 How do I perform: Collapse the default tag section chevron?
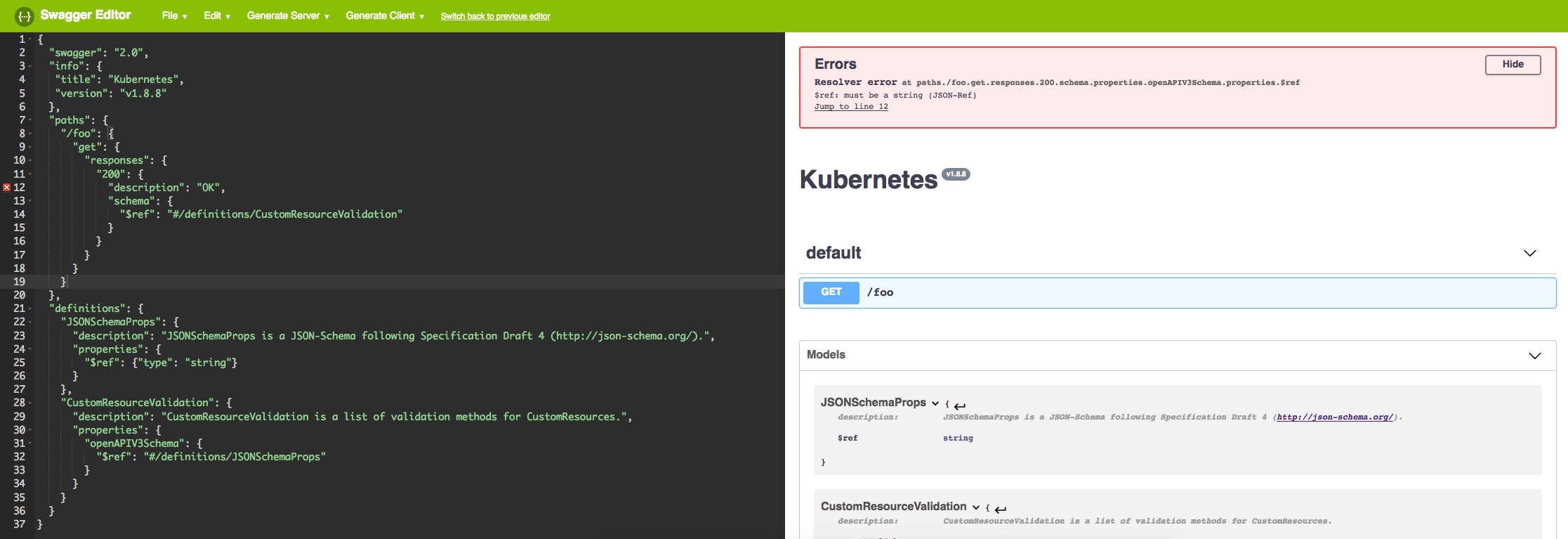click(x=1529, y=253)
